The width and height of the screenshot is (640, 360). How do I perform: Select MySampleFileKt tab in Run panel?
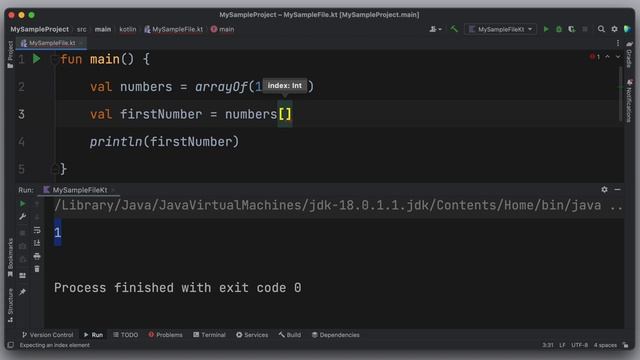coord(80,190)
